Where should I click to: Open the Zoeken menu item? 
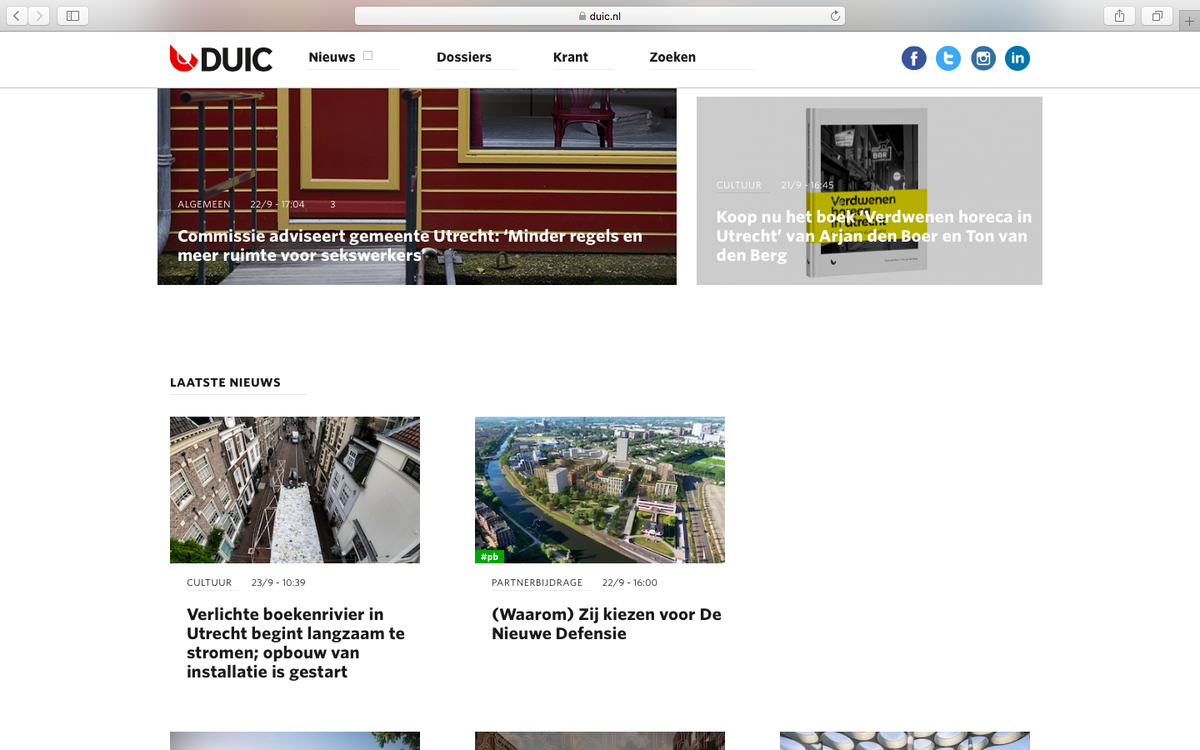point(672,57)
